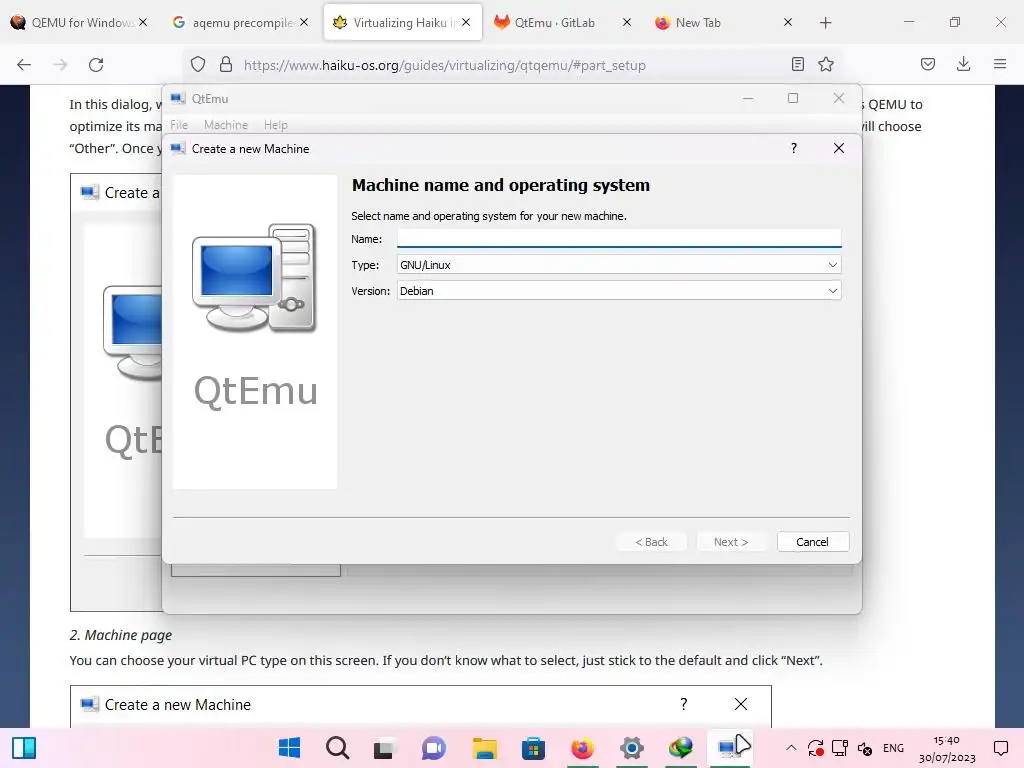Bookmark this page with star icon
The height and width of the screenshot is (768, 1024).
point(826,64)
